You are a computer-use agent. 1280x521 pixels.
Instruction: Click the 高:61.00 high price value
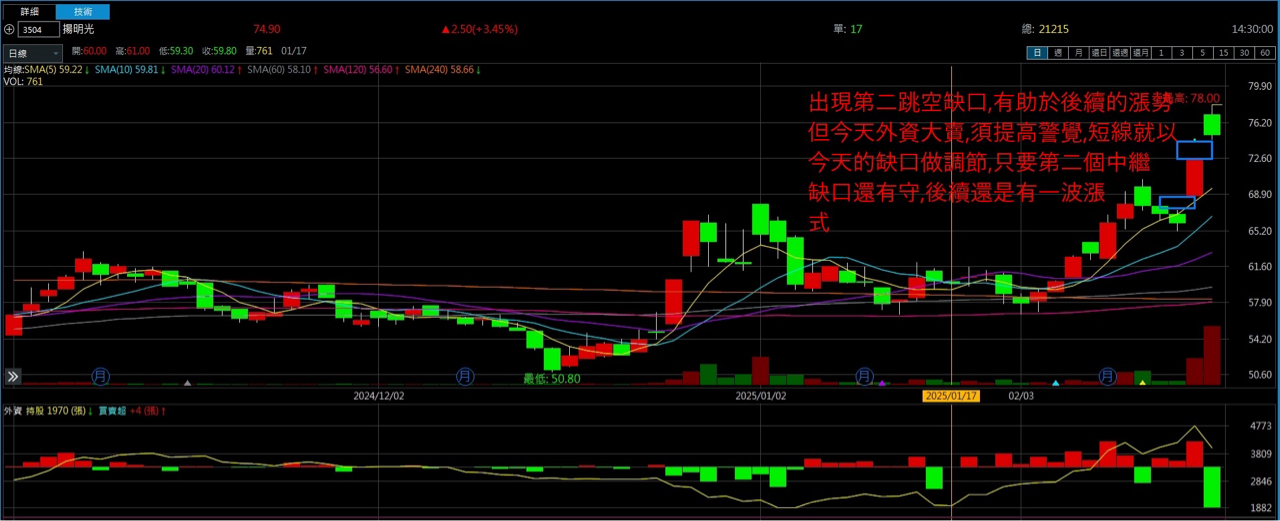pos(132,51)
